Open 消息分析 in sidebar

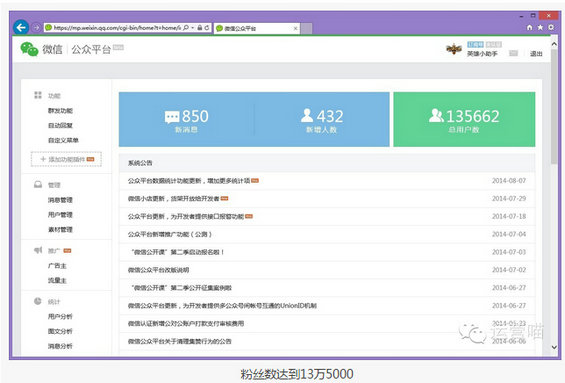(x=61, y=346)
